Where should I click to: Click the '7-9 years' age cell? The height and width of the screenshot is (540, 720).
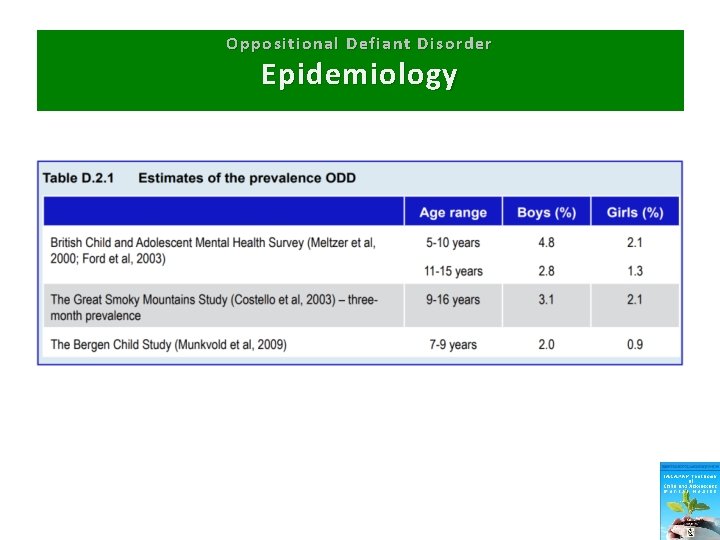click(453, 344)
